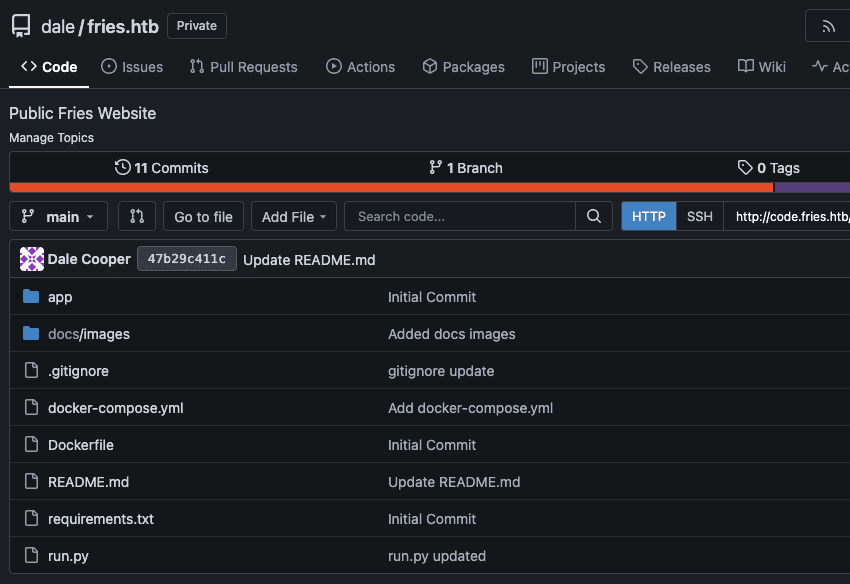Open the docs/images folder

point(89,334)
